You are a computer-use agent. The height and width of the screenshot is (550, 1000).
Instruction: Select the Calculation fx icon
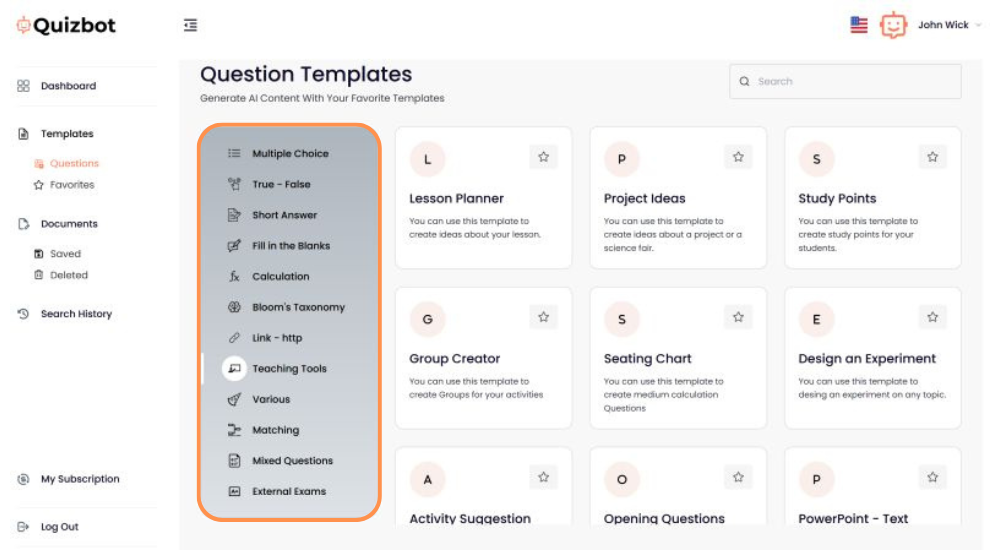[x=234, y=276]
